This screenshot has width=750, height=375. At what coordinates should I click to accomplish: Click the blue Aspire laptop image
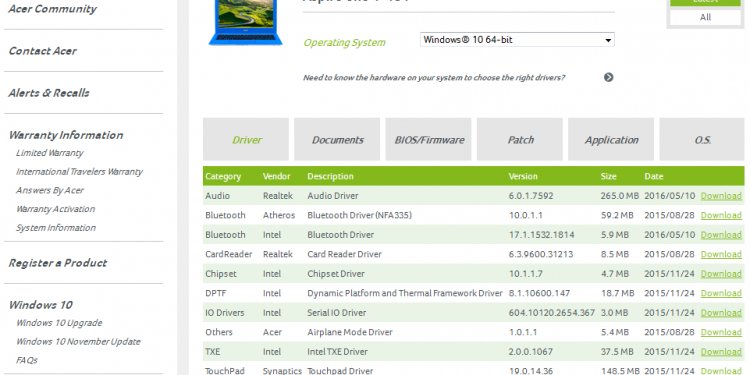point(245,22)
